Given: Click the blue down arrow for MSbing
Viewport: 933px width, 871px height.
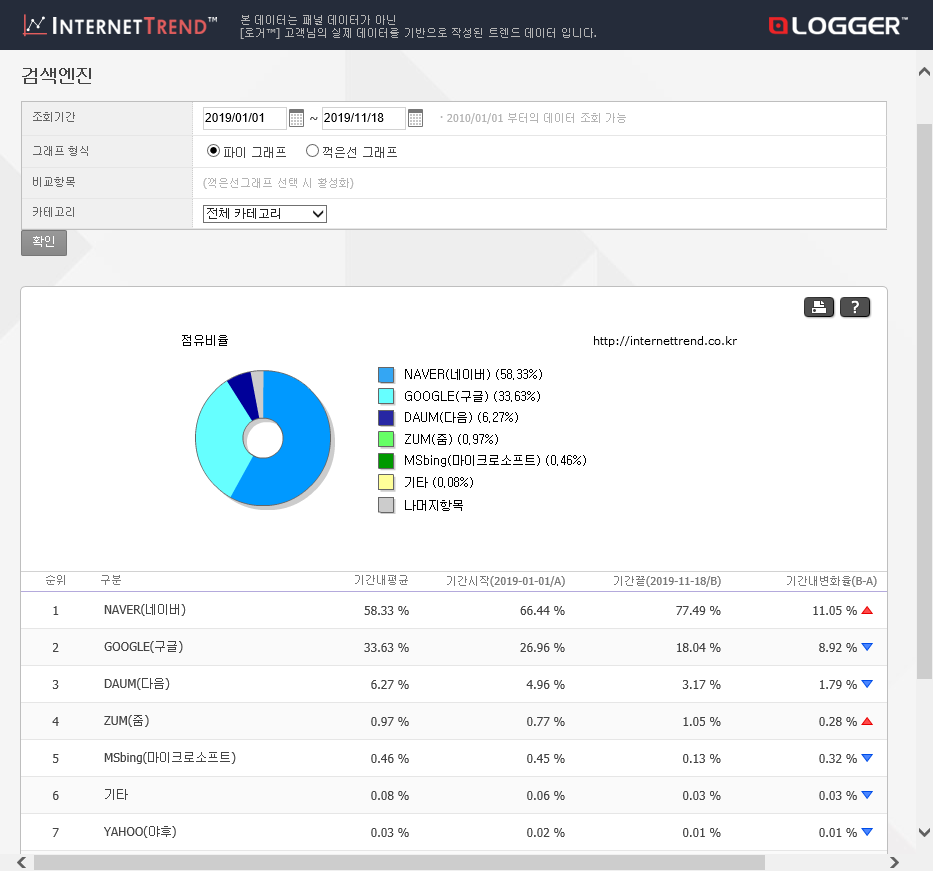Looking at the screenshot, I should pos(867,758).
